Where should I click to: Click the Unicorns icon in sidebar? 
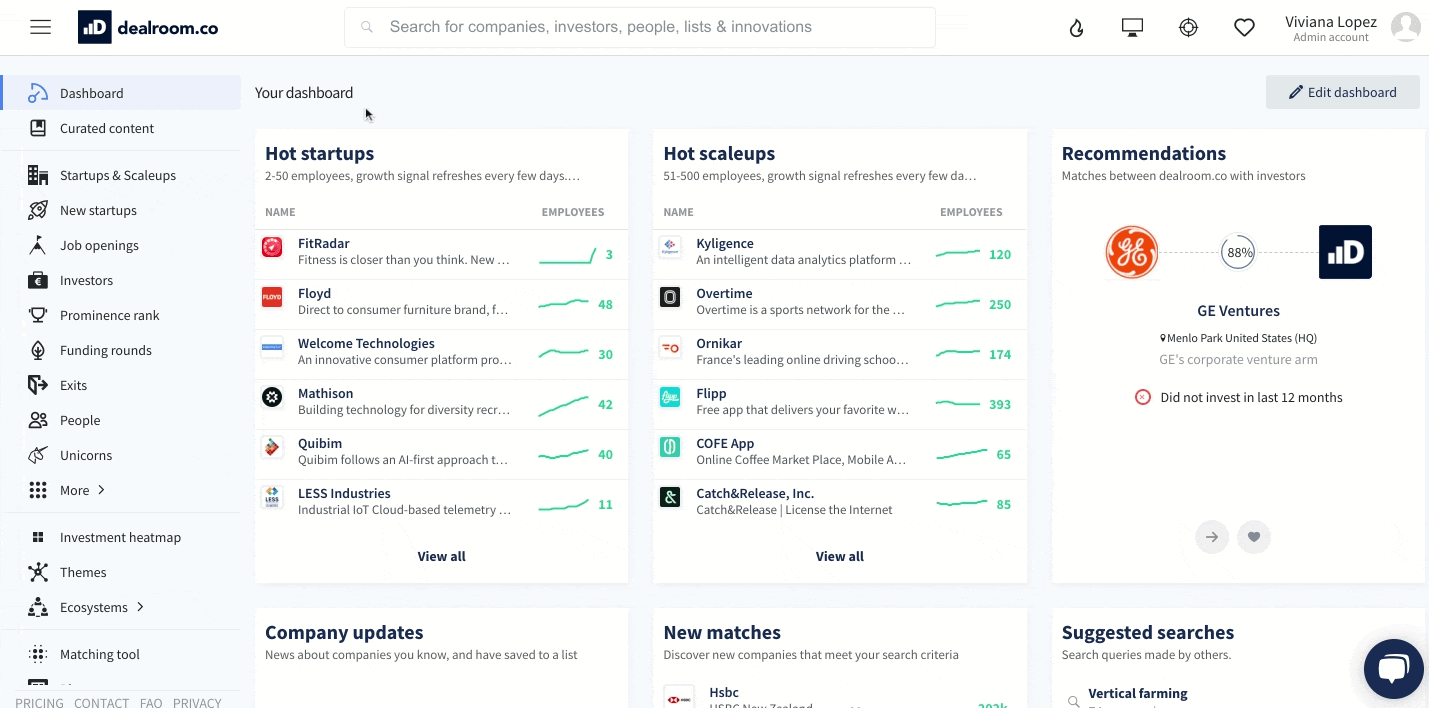pyautogui.click(x=38, y=455)
